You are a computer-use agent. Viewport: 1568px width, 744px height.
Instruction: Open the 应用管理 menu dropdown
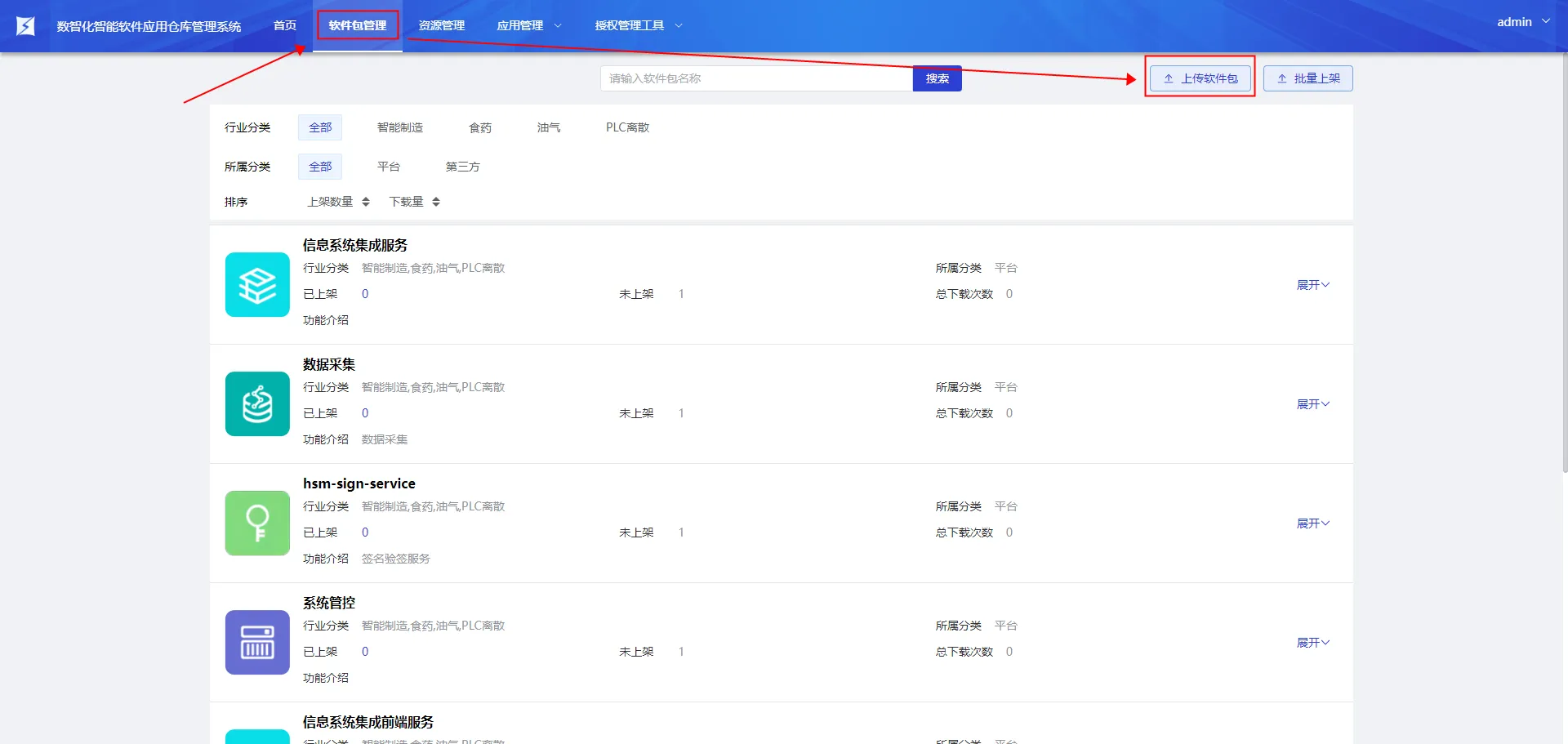click(528, 26)
